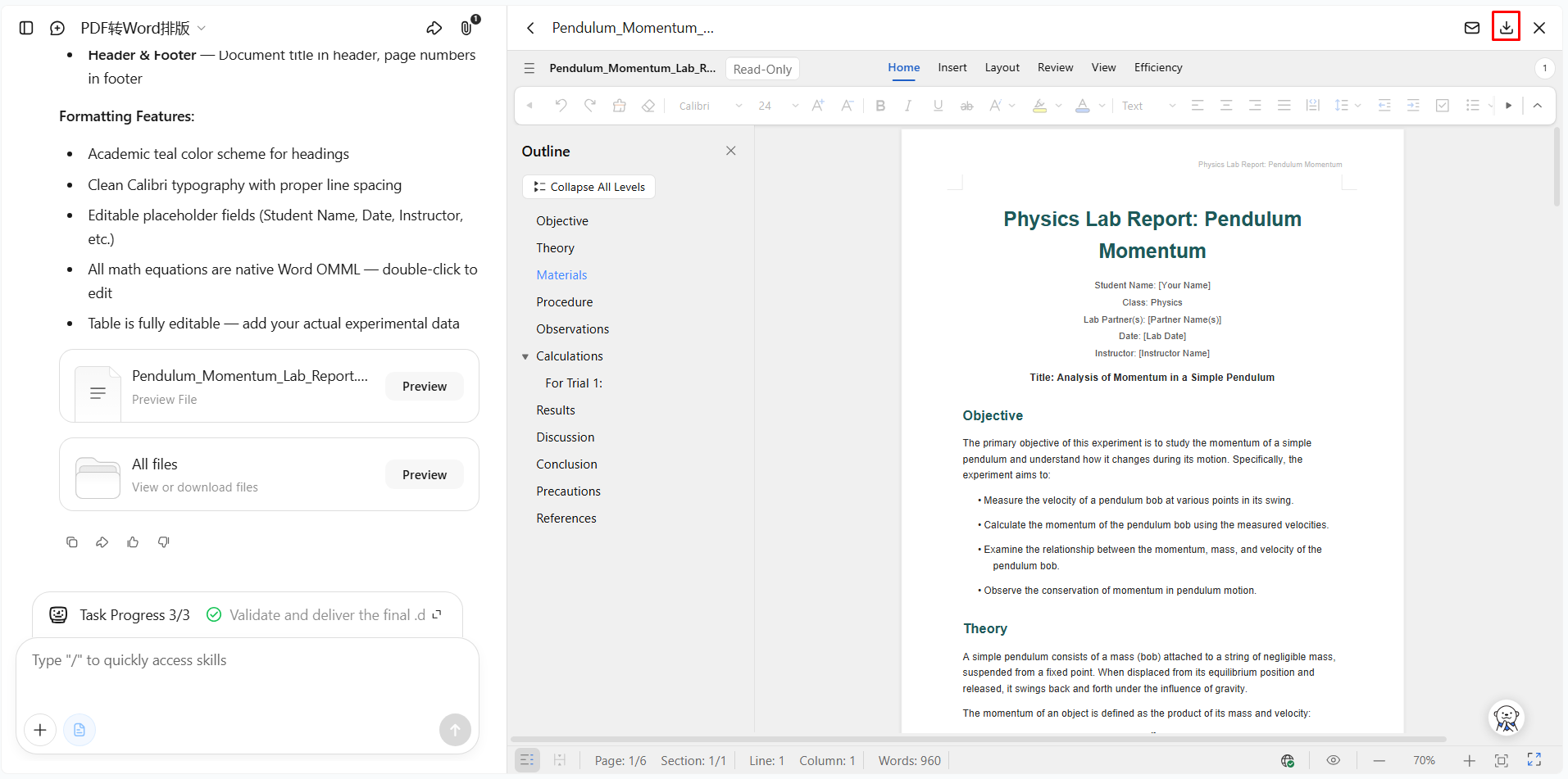Send the chat message
The height and width of the screenshot is (779, 1568).
click(455, 730)
